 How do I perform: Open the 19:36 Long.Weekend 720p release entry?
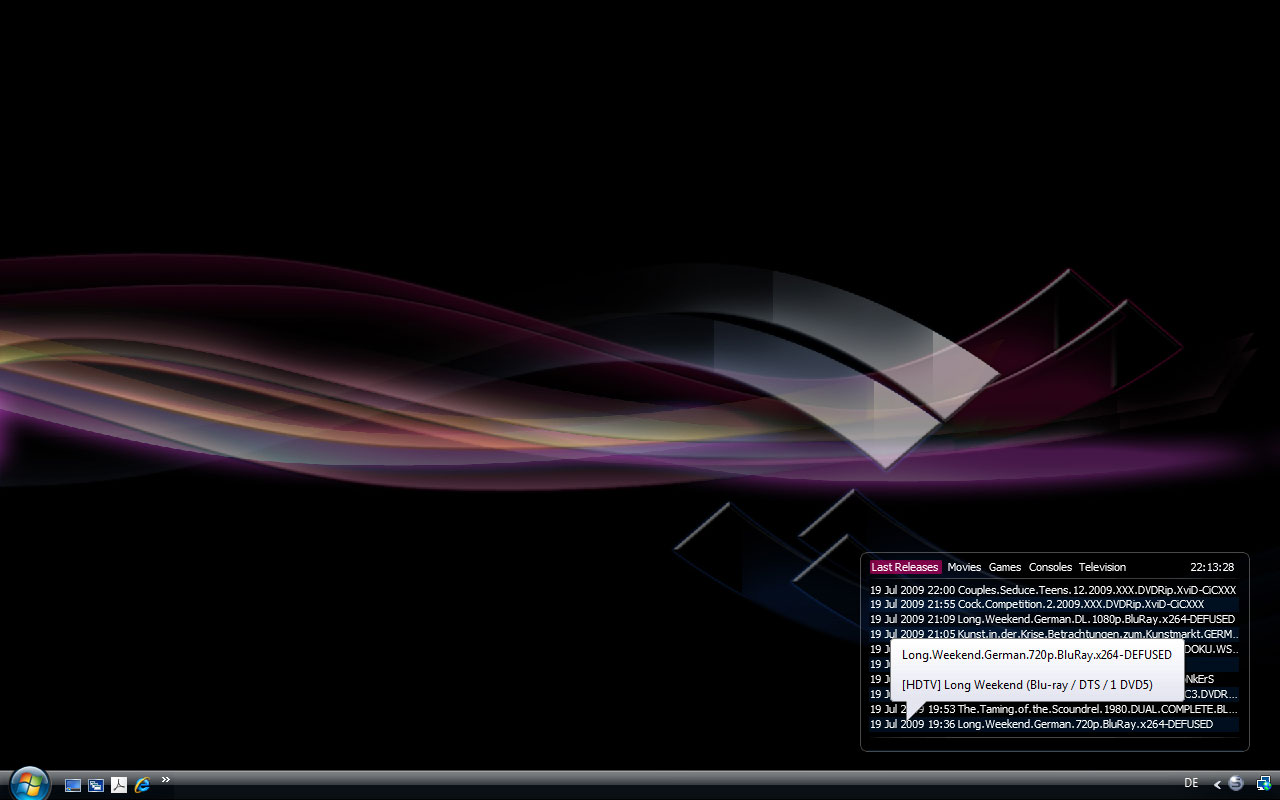coord(1052,724)
